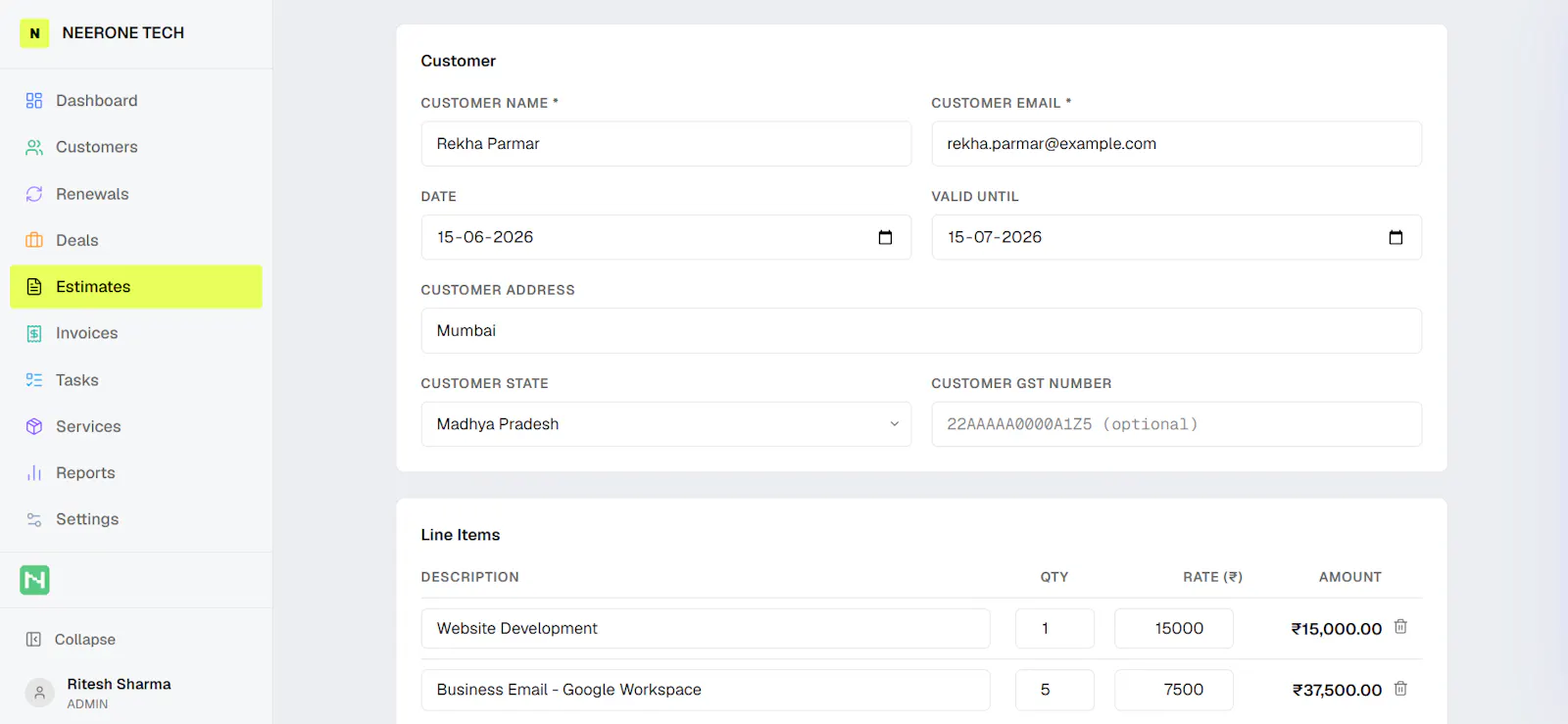Click the quantity field showing 1
The height and width of the screenshot is (724, 1568).
point(1054,629)
